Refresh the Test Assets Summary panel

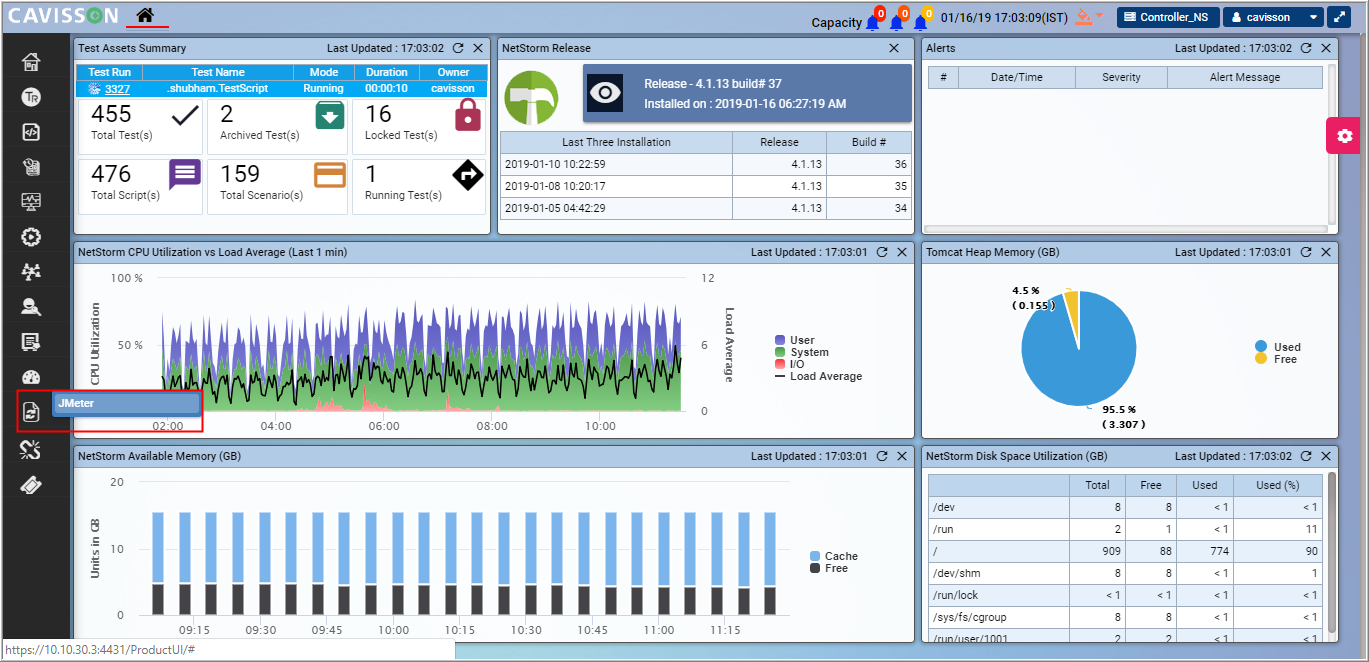[458, 48]
